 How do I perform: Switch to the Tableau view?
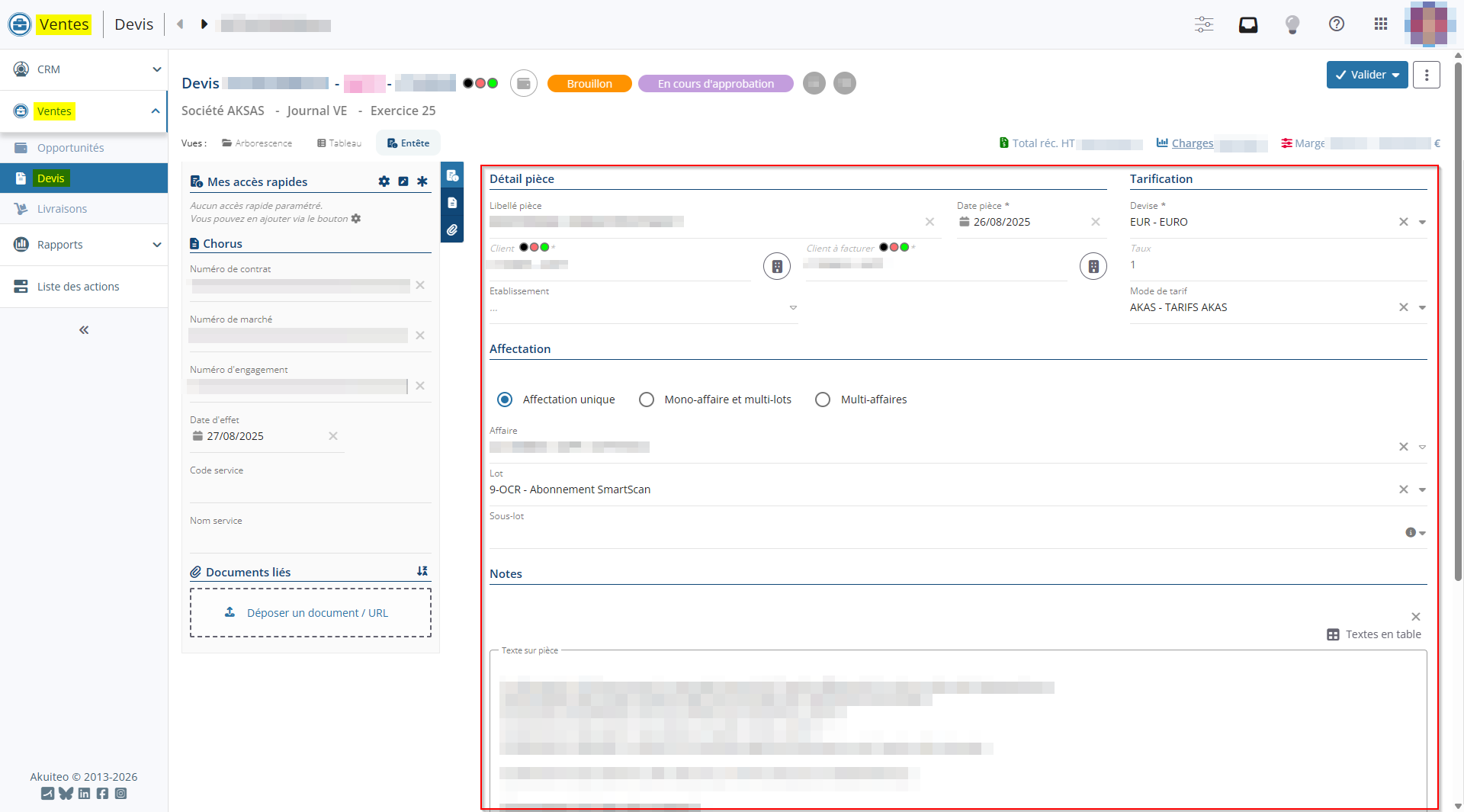339,143
